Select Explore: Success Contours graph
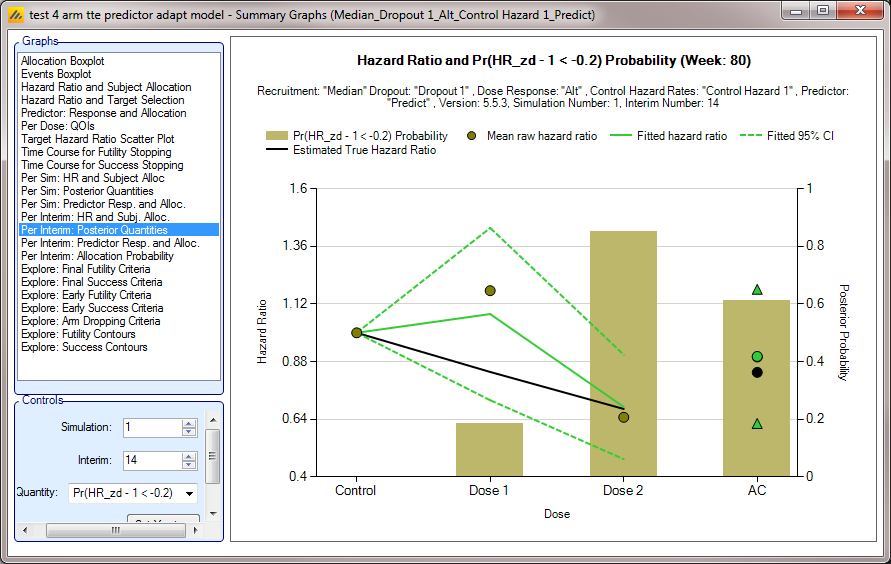 [84, 347]
